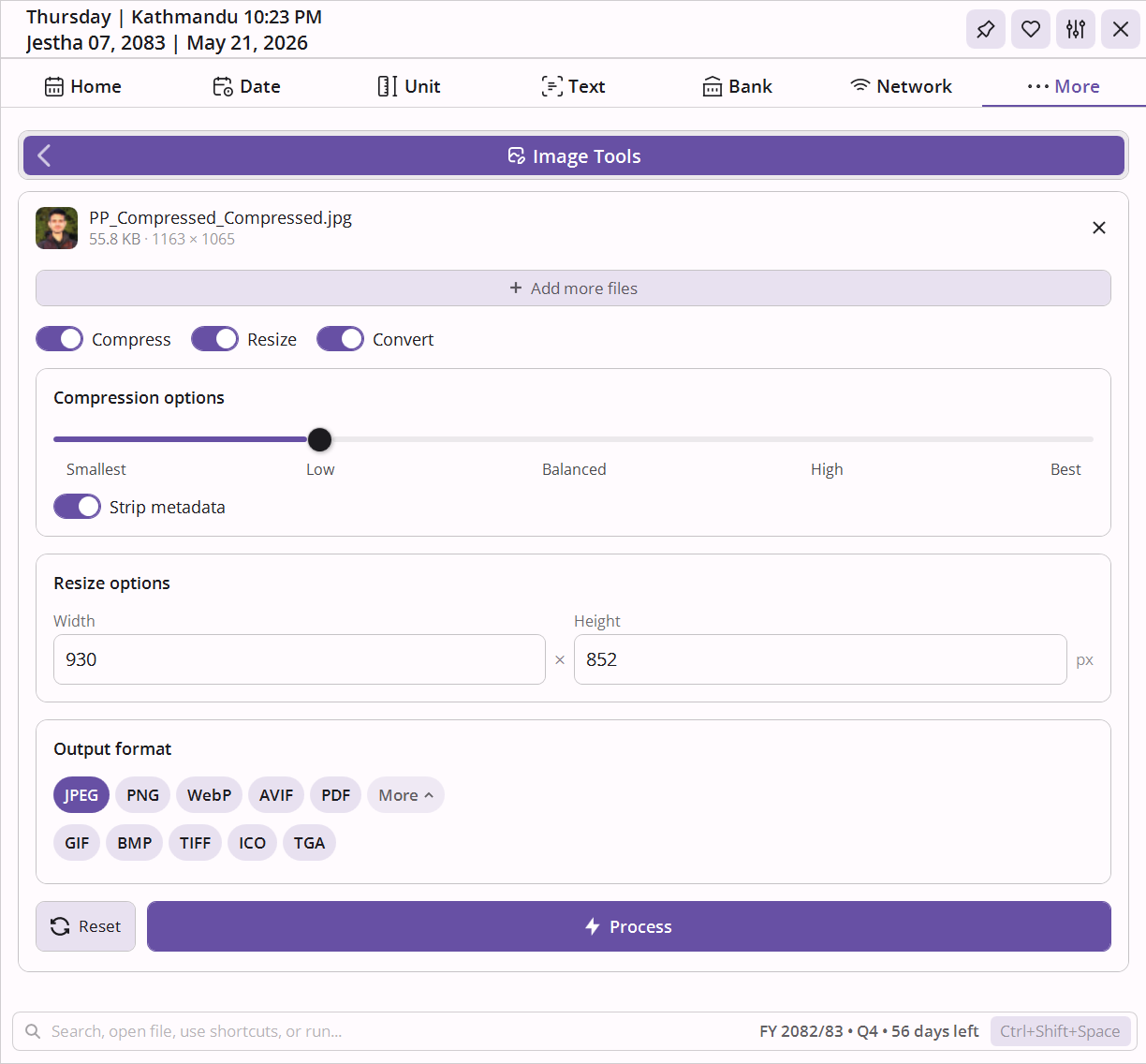Select GIF output format
The width and height of the screenshot is (1146, 1064).
tap(77, 843)
